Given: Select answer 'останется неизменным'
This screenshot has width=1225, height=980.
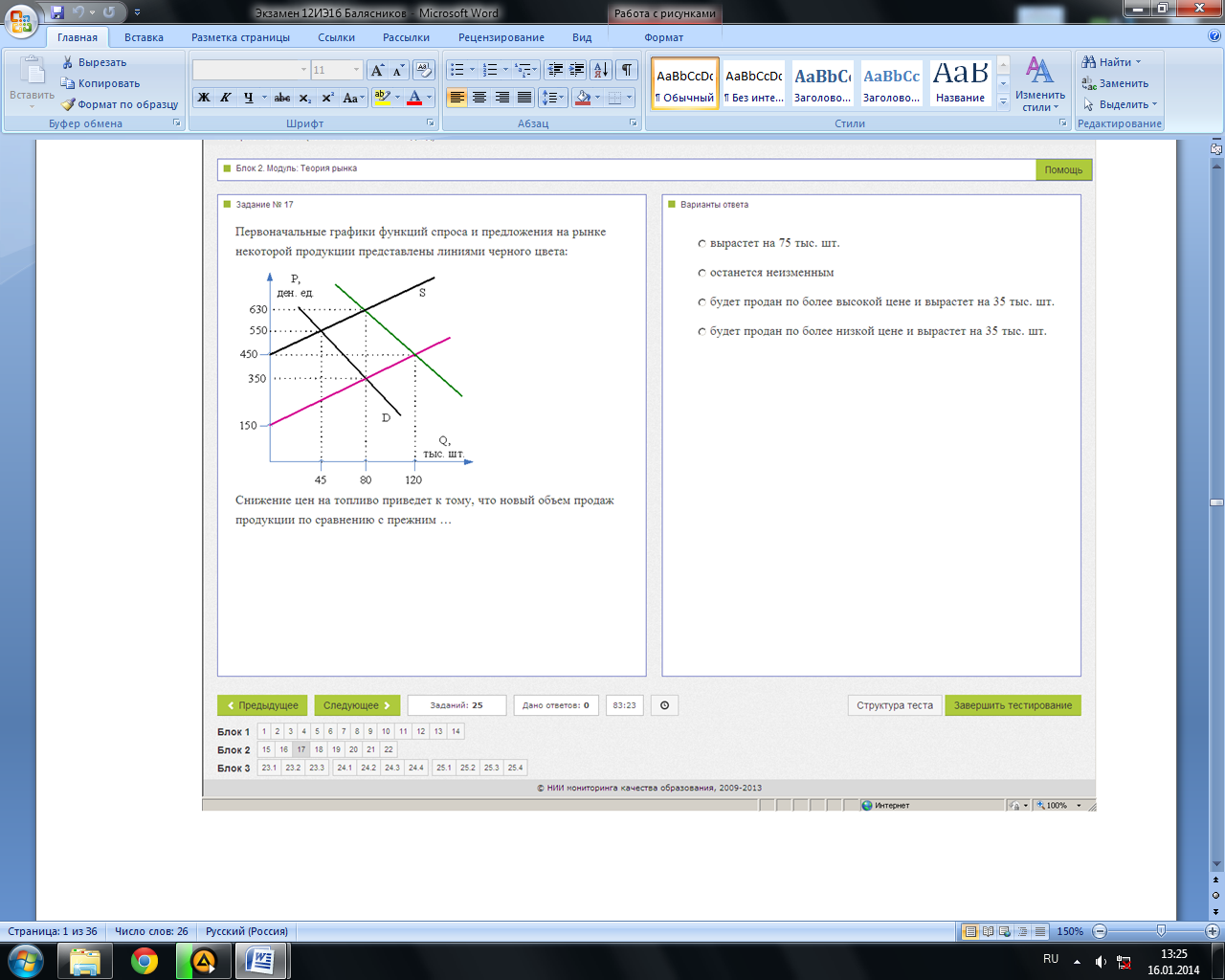Looking at the screenshot, I should tap(702, 274).
